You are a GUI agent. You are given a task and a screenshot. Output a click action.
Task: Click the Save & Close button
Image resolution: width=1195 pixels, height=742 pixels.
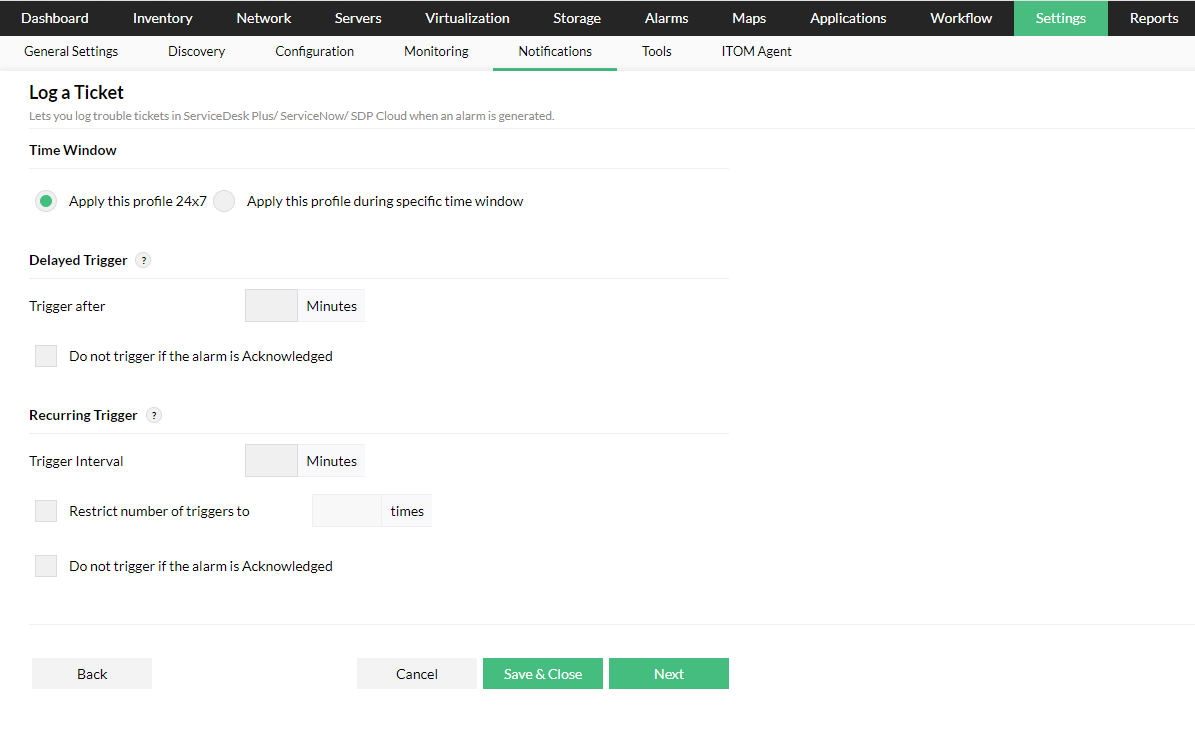pos(543,674)
